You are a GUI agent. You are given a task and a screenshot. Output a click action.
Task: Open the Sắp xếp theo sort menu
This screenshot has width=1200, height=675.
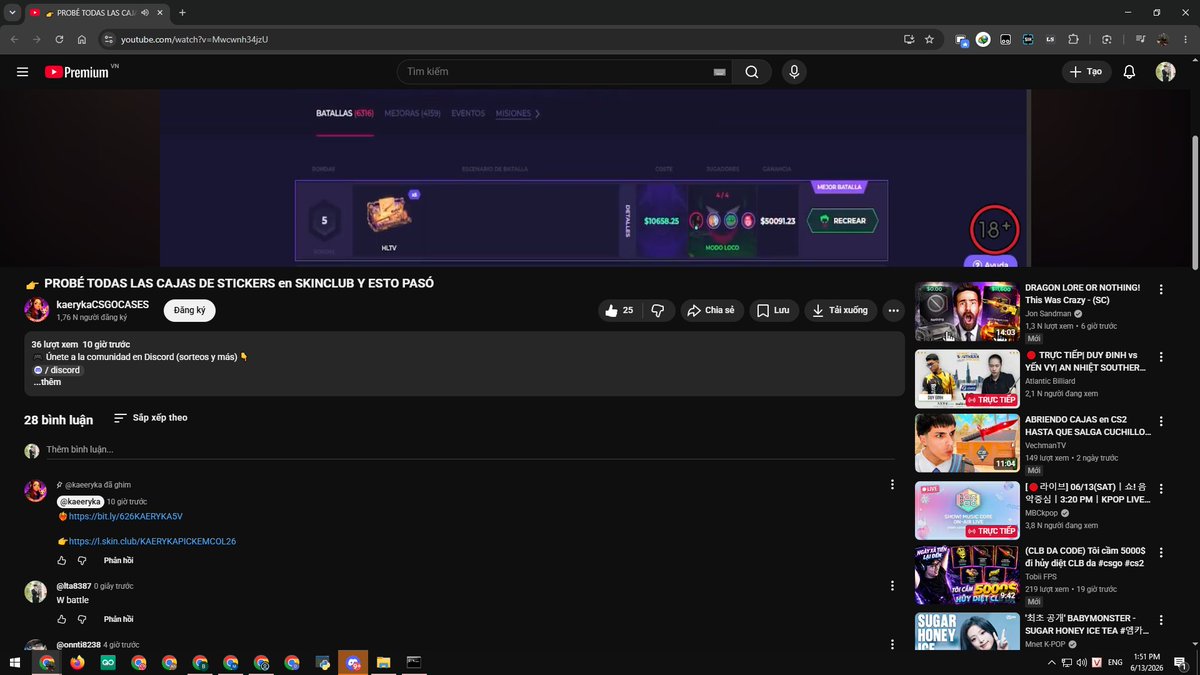tap(150, 418)
